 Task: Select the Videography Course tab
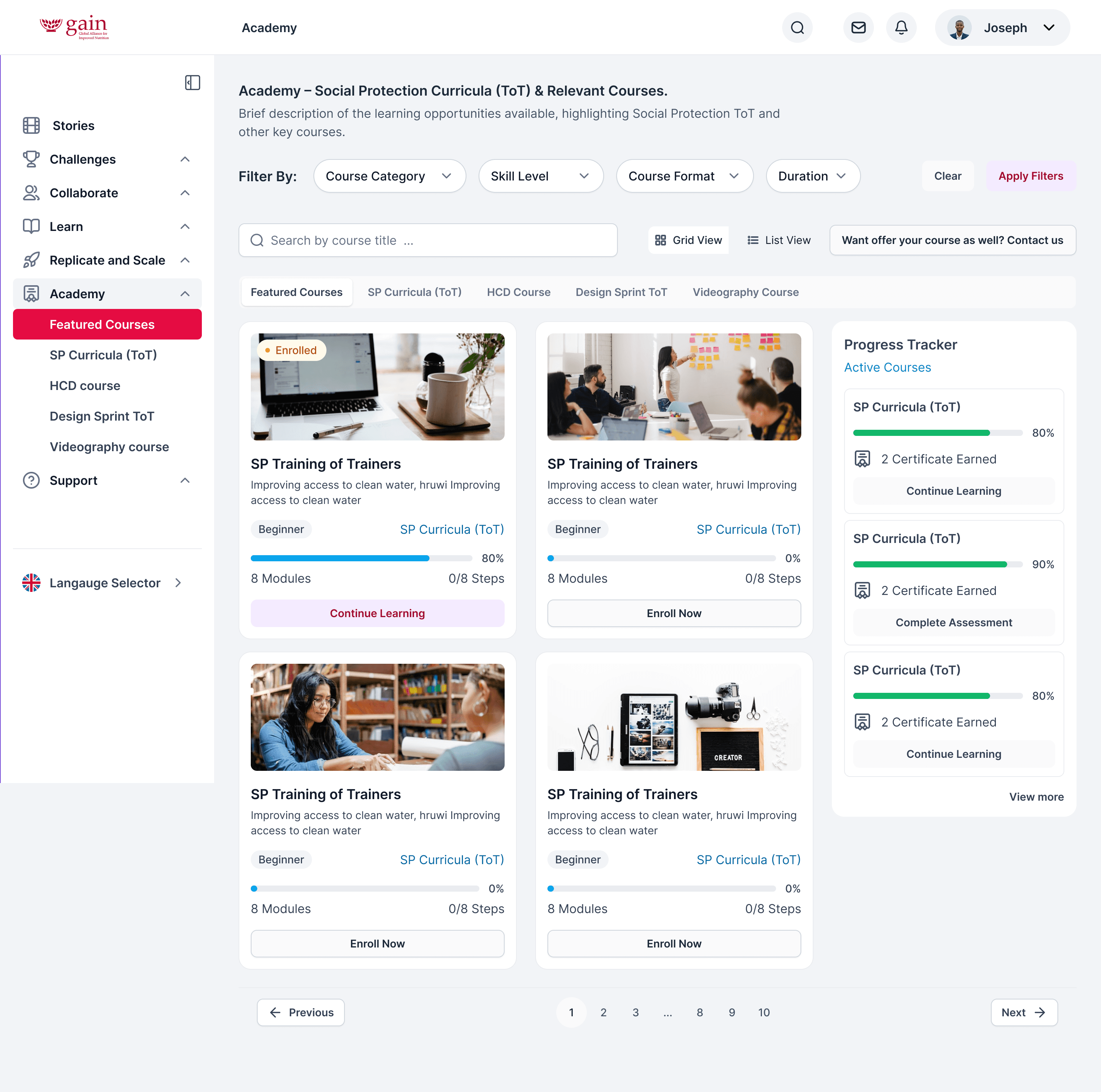745,292
